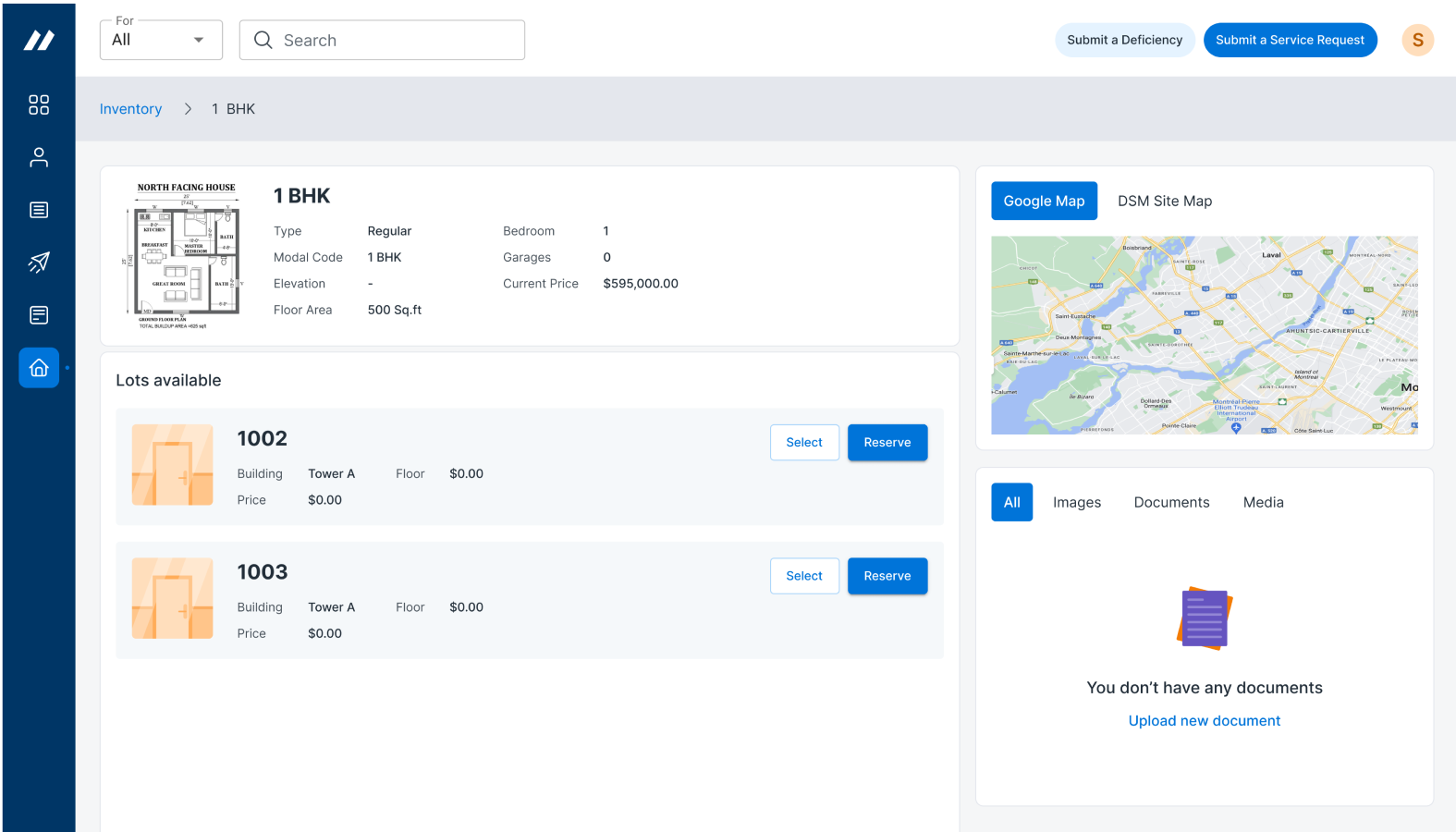Open the home inventory sidebar icon

pos(39,368)
